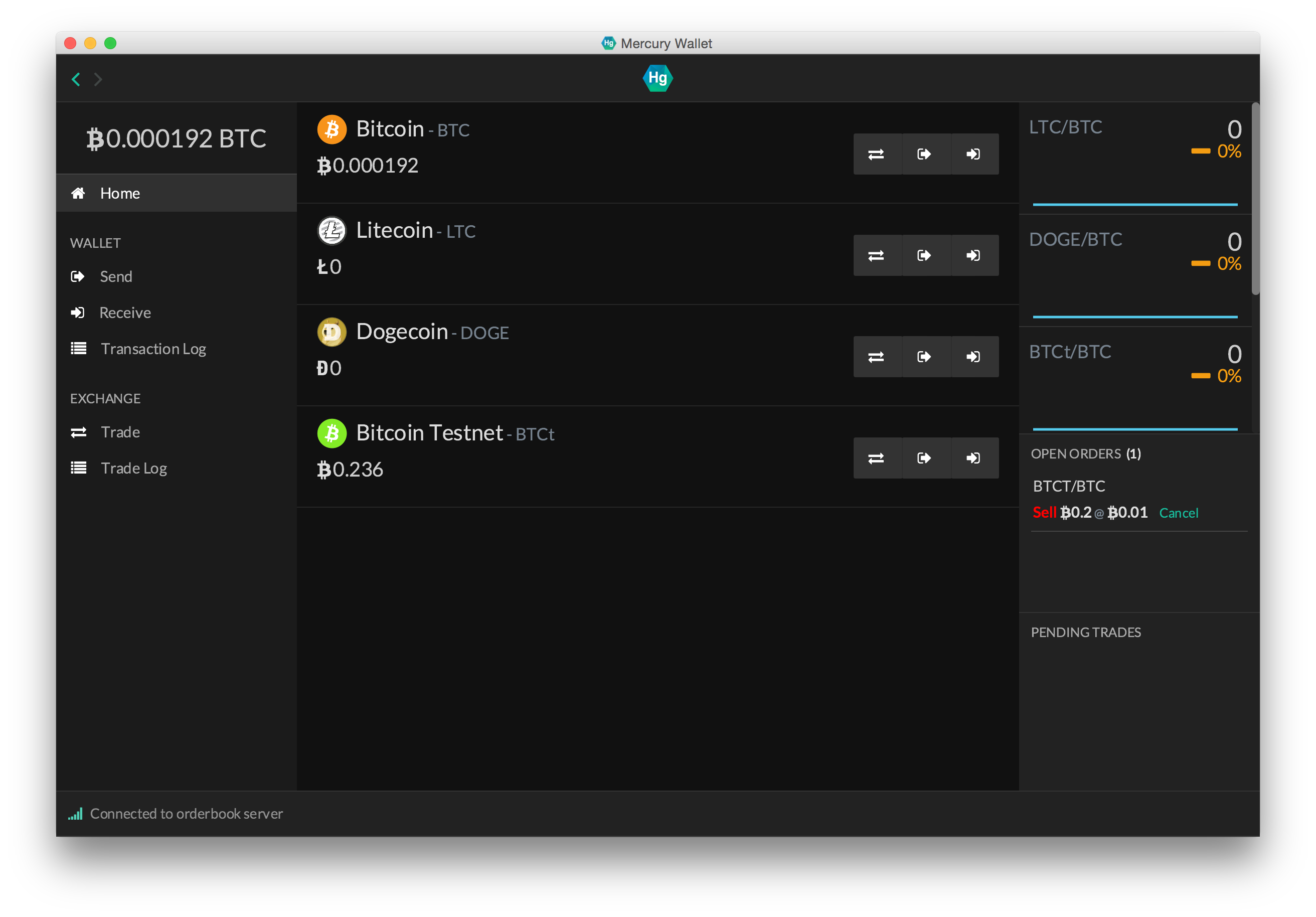Viewport: 1316px width, 917px height.
Task: Click the Bitcoin Testnet - BTCt name
Action: [x=455, y=433]
